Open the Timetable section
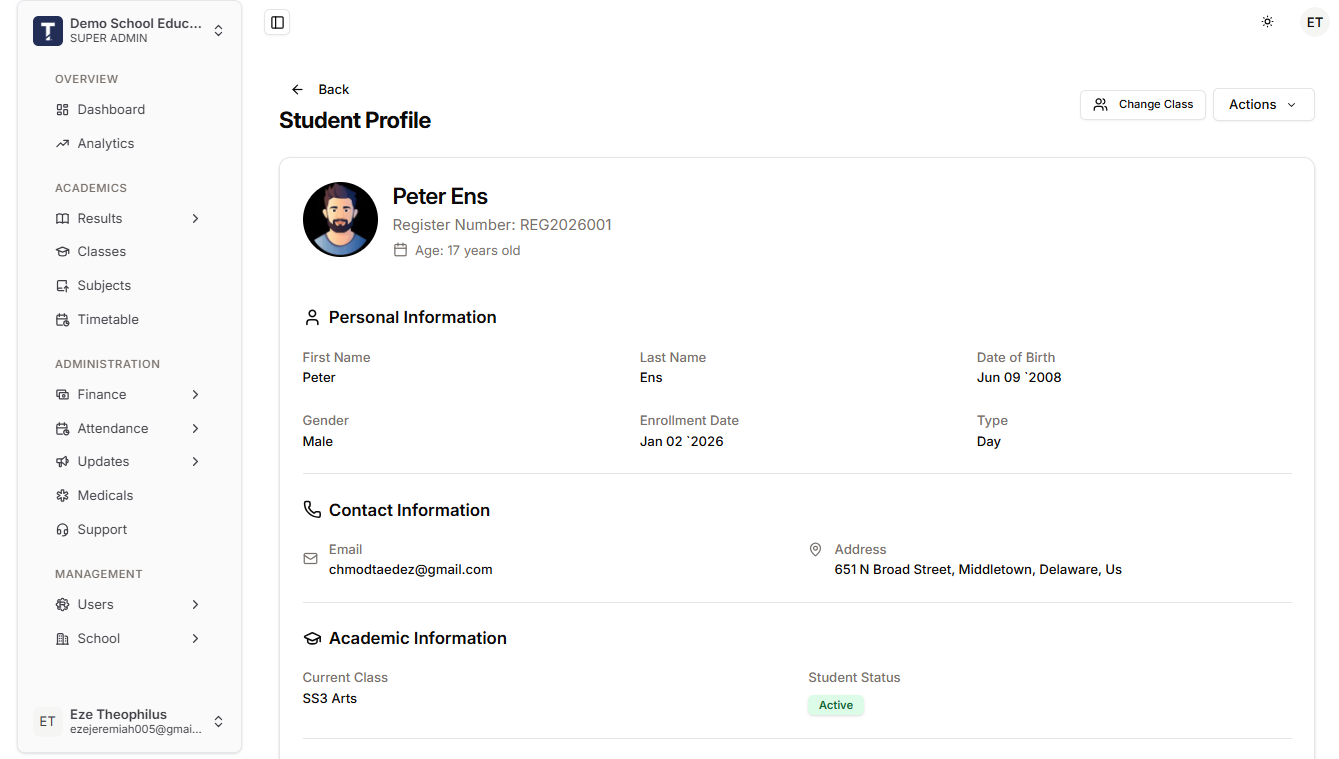1339x759 pixels. pyautogui.click(x=108, y=319)
